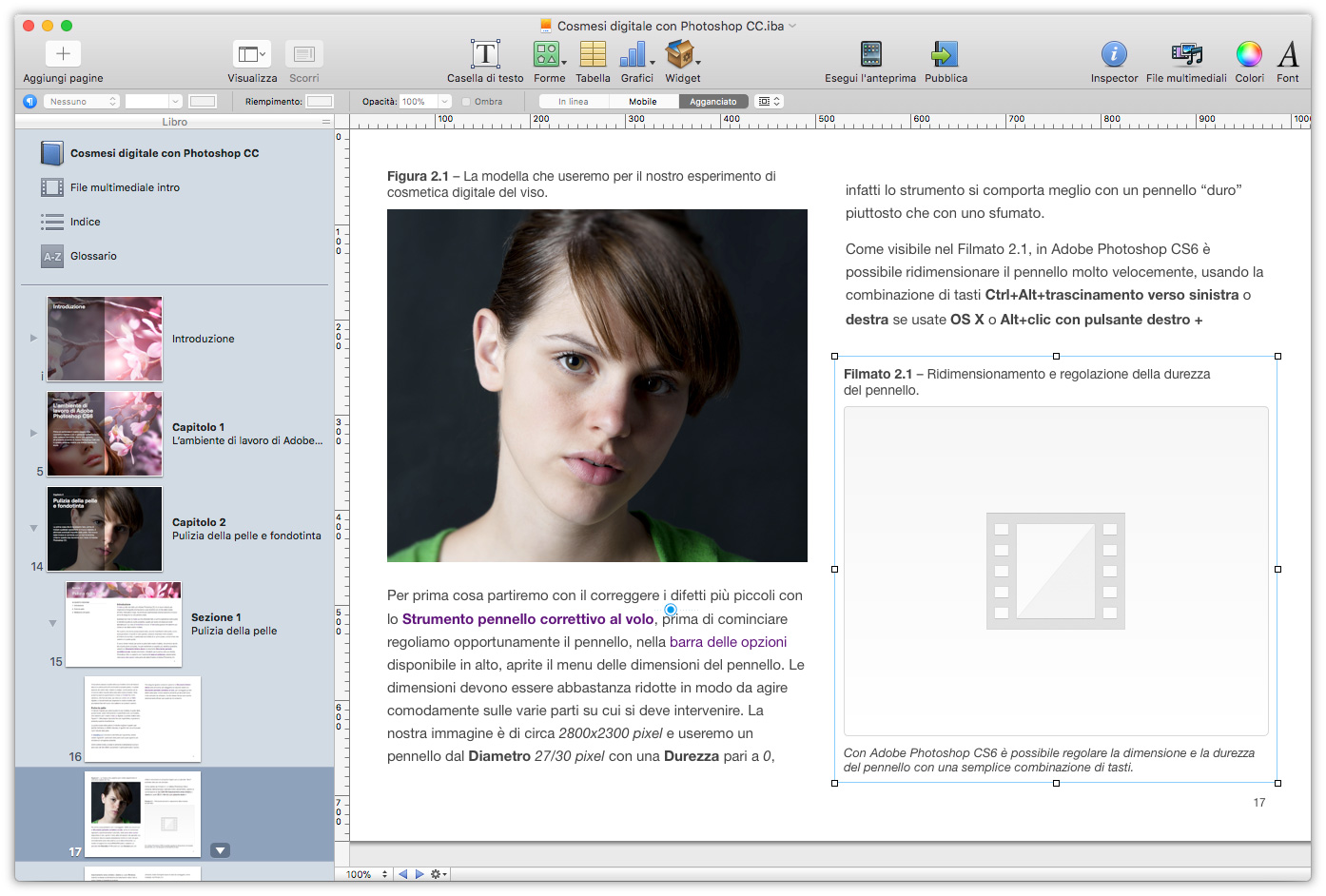
Task: Collapse the Capitolo 2 disclosure triangle
Action: [33, 528]
